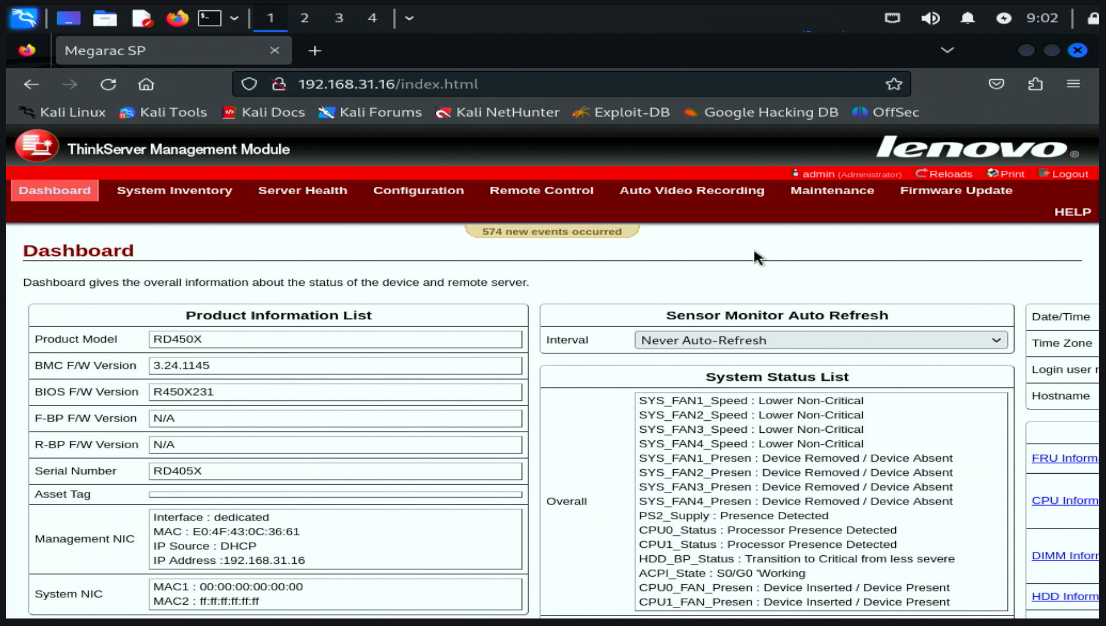The image size is (1106, 626).
Task: Open the Auto Video Recording menu
Action: [x=692, y=191]
